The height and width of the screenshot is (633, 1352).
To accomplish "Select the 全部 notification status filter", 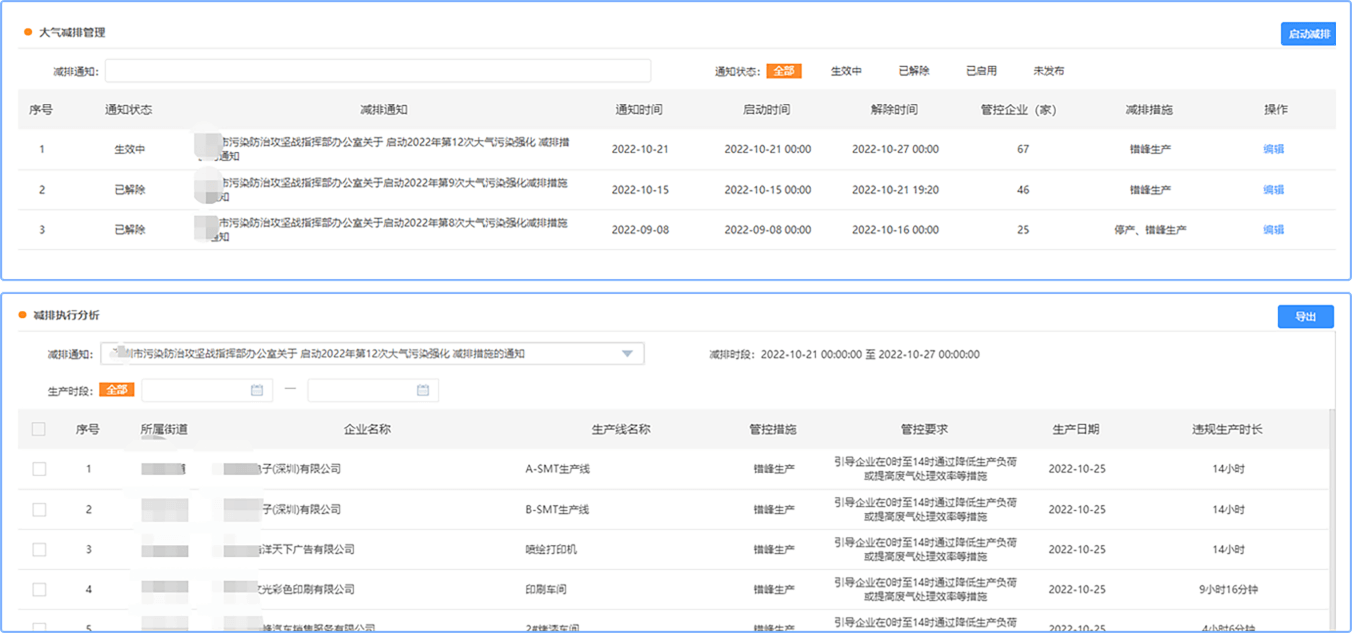I will 783,71.
